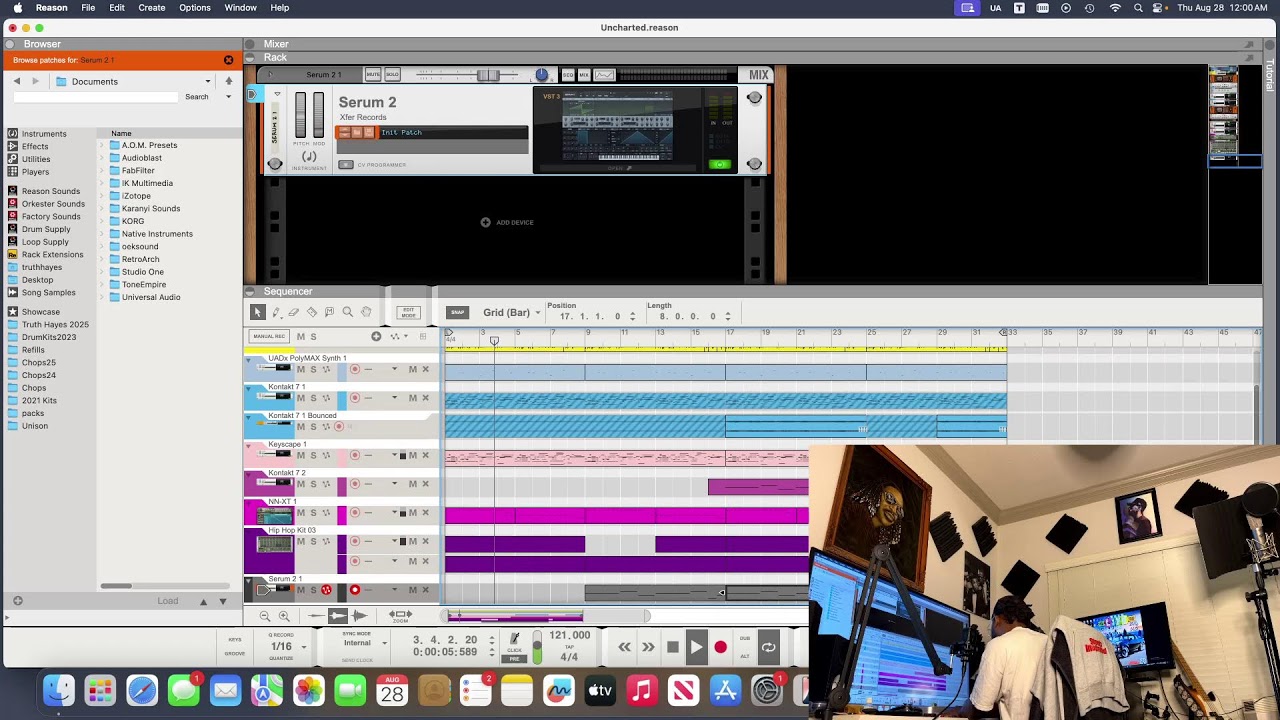1280x720 pixels.
Task: Open the File menu
Action: pyautogui.click(x=88, y=8)
